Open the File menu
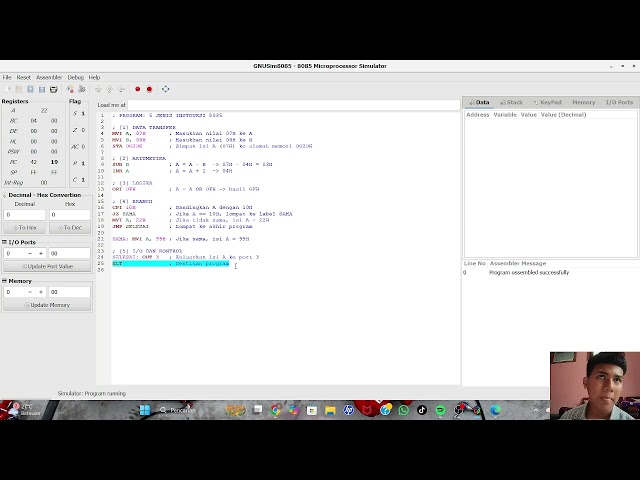Image resolution: width=640 pixels, height=480 pixels. click(x=7, y=77)
